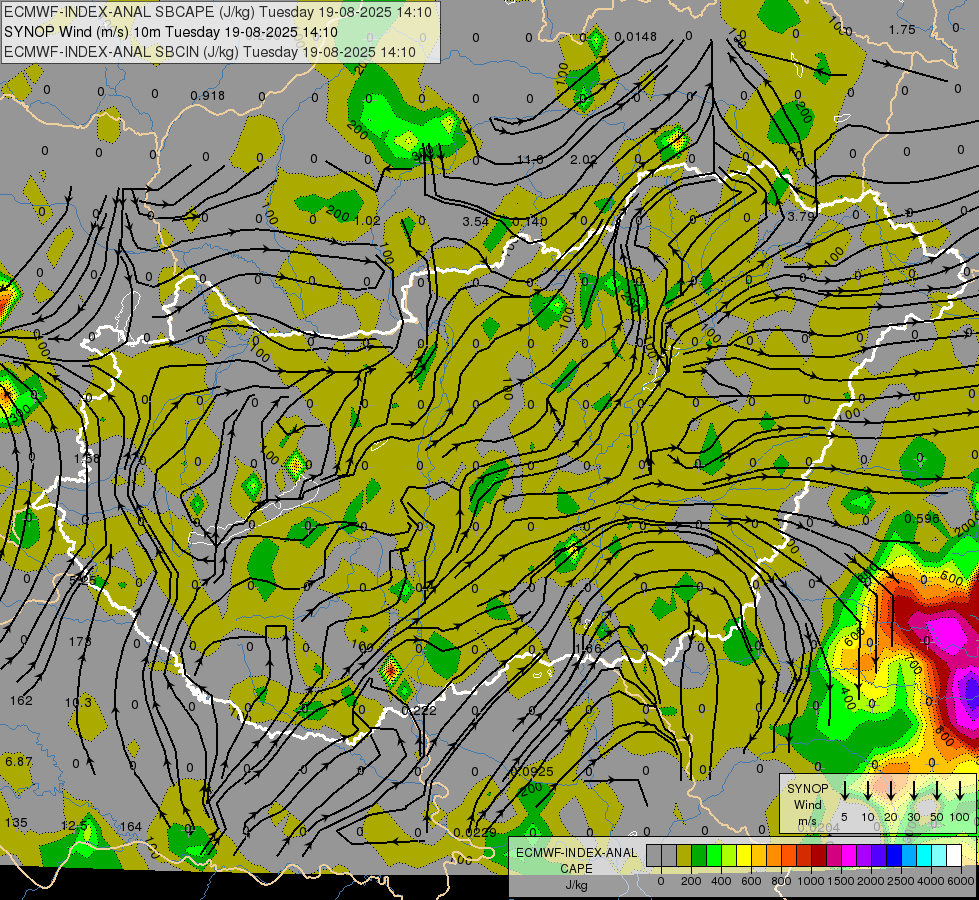Click the 800 tick label in CAPE legend
The height and width of the screenshot is (900, 979).
[x=781, y=881]
